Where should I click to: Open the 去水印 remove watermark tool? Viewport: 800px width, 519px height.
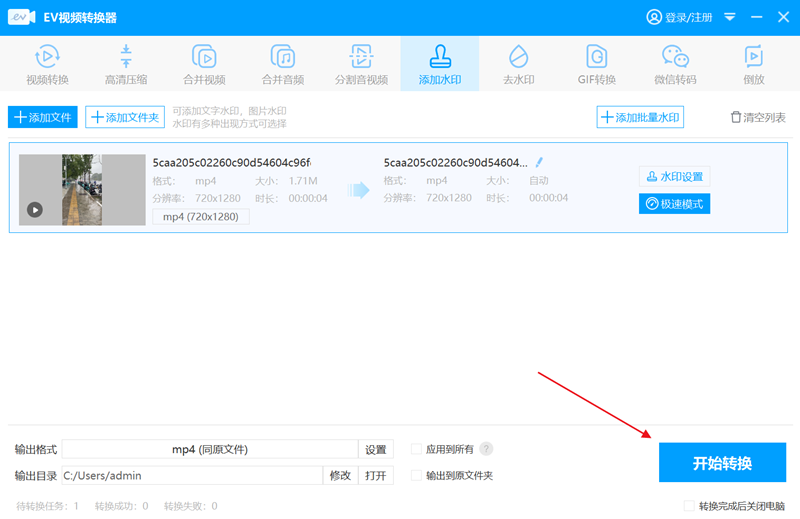(x=518, y=64)
